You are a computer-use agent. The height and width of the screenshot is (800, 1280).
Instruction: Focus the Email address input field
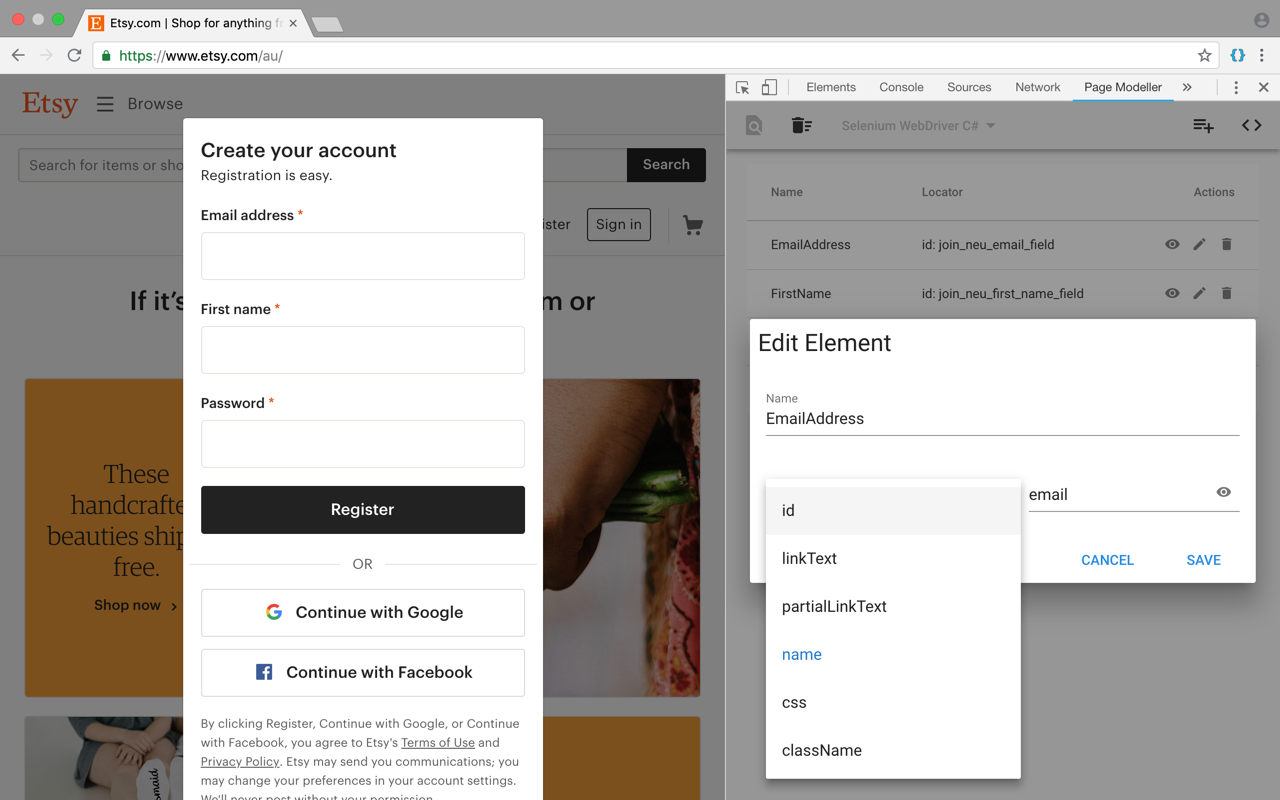(x=363, y=256)
